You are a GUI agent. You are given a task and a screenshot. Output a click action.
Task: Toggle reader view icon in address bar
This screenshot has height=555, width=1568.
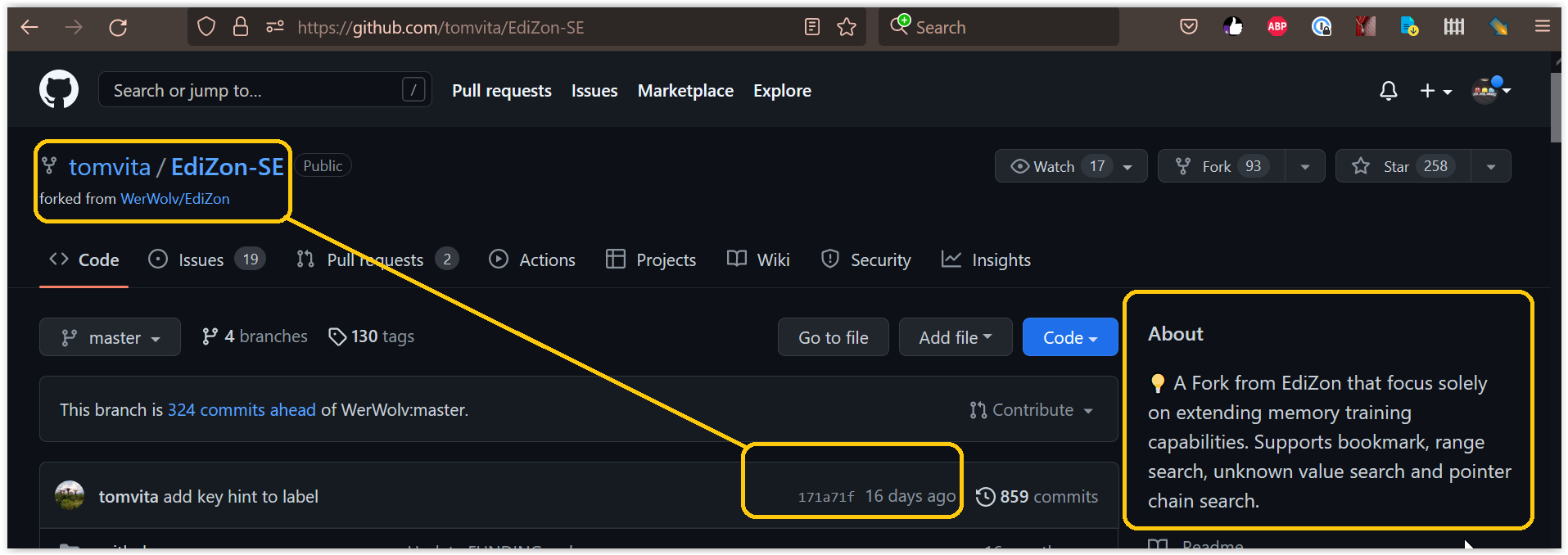[812, 27]
